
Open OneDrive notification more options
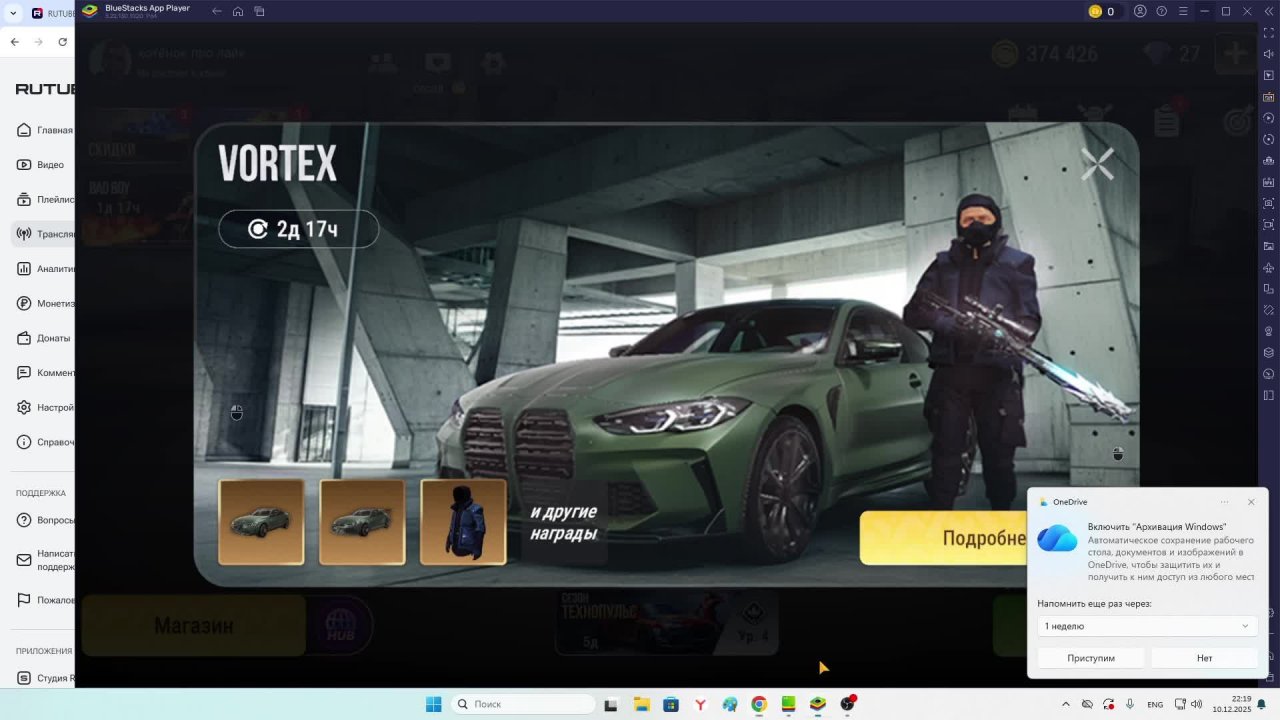click(x=1224, y=502)
